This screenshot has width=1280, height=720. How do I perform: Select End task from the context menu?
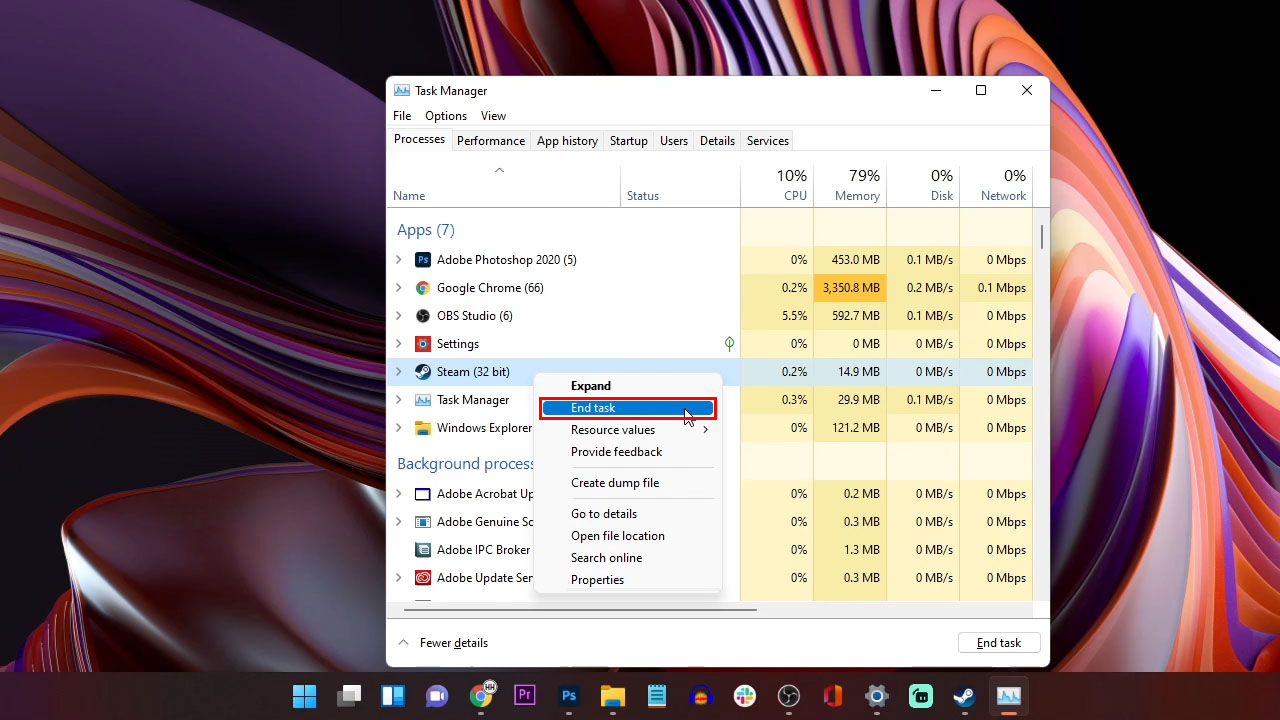point(593,407)
